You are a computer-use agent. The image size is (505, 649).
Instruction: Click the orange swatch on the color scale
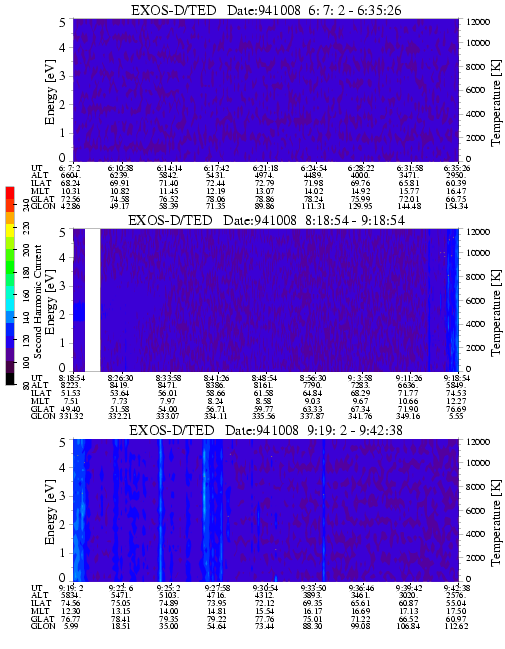coord(10,218)
